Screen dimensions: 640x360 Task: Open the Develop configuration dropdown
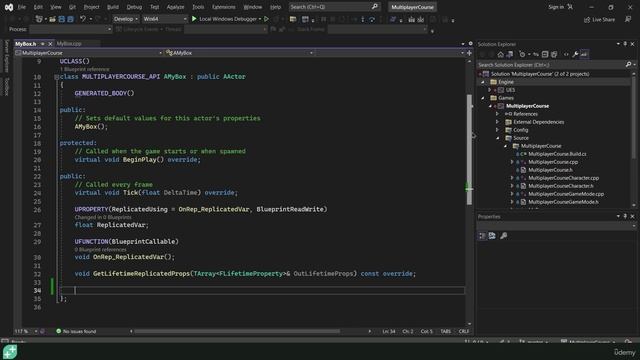pyautogui.click(x=125, y=19)
